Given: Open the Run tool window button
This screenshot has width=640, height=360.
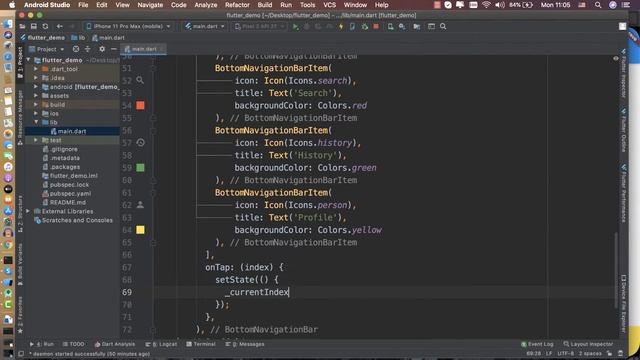Looking at the screenshot, I should click(42, 344).
